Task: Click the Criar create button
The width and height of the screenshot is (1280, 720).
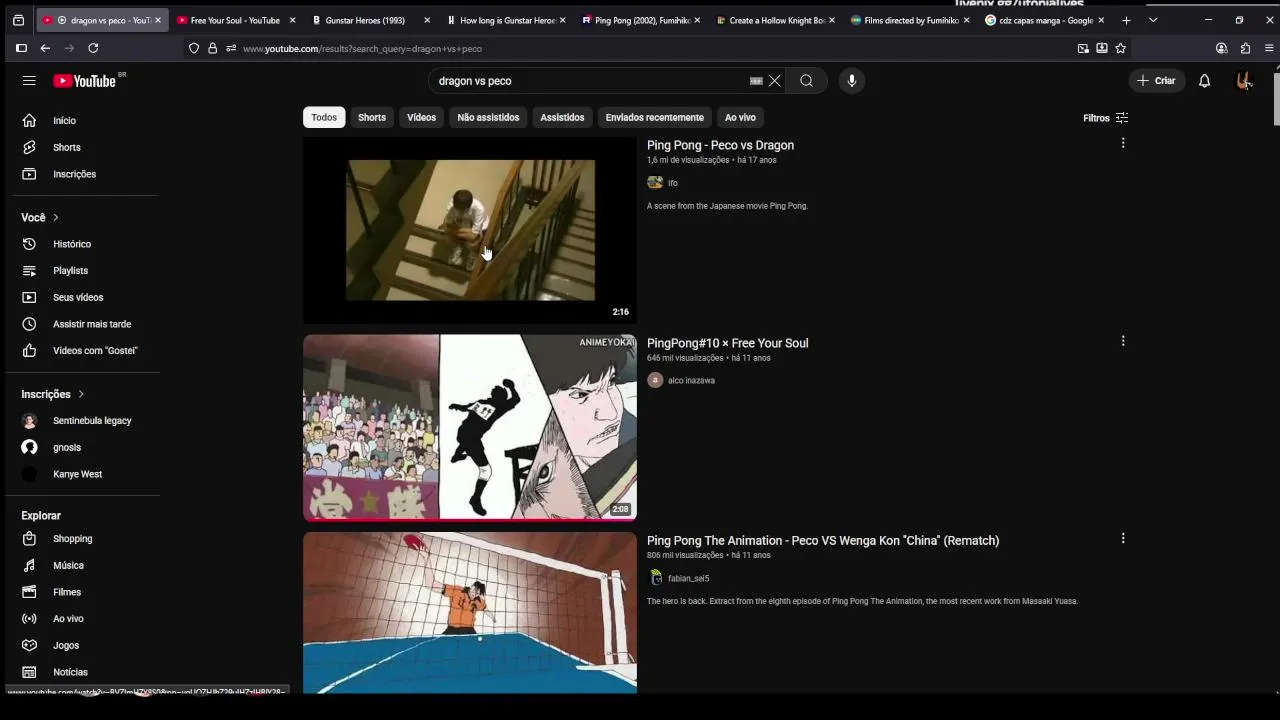Action: coord(1157,81)
